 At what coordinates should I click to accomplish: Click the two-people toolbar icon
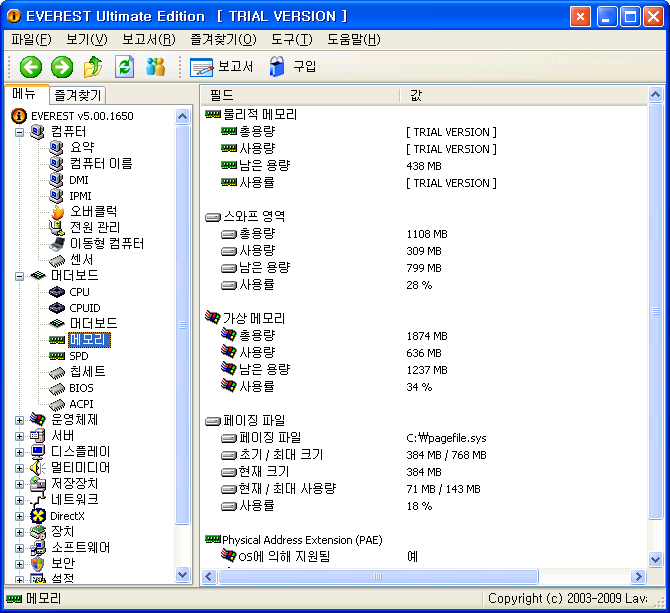[x=156, y=67]
